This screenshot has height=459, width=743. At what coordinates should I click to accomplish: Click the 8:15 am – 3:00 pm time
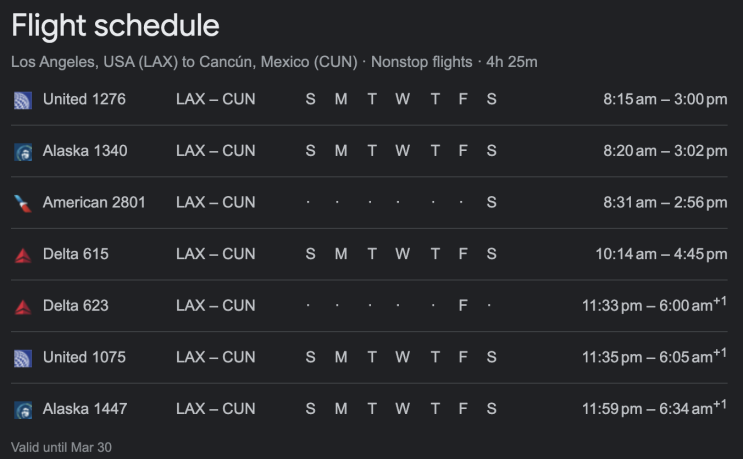pos(665,99)
